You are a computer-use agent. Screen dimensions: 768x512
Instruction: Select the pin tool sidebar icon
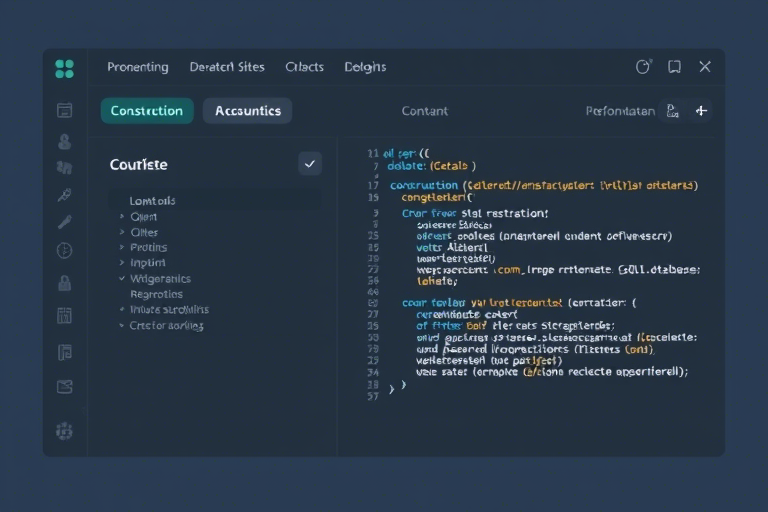pyautogui.click(x=65, y=195)
